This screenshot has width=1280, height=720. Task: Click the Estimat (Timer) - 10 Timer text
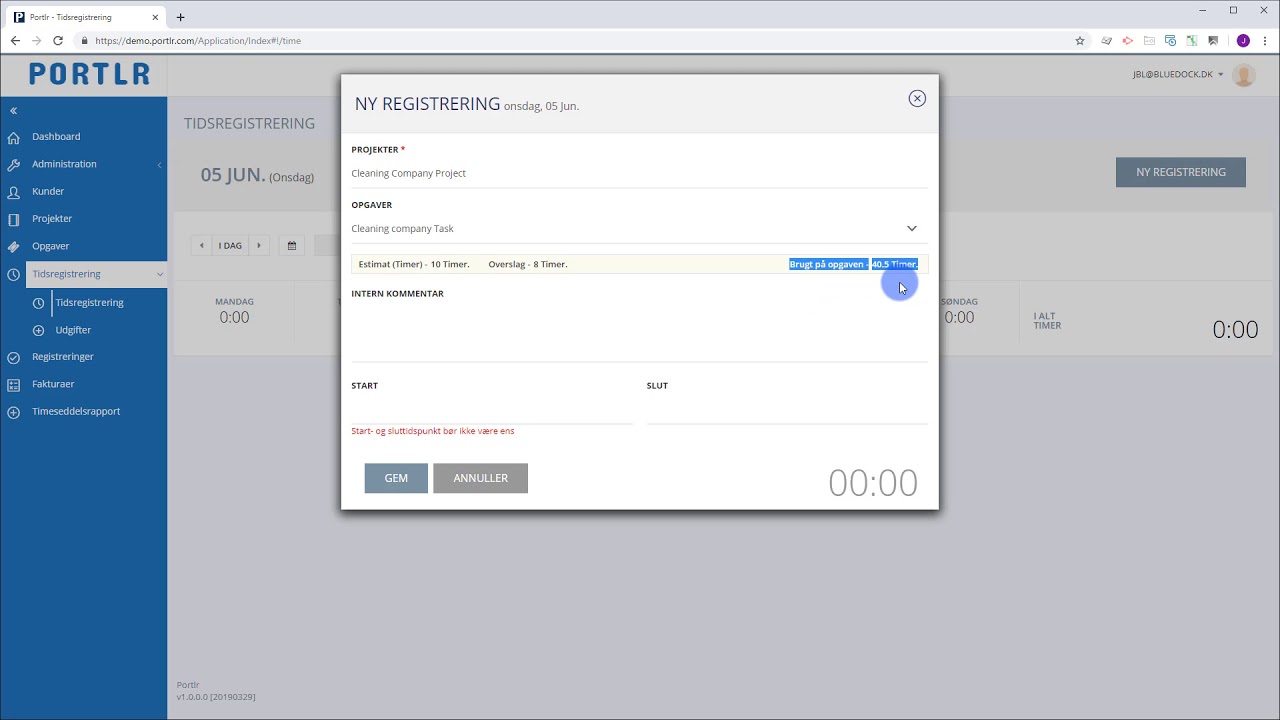coord(414,264)
